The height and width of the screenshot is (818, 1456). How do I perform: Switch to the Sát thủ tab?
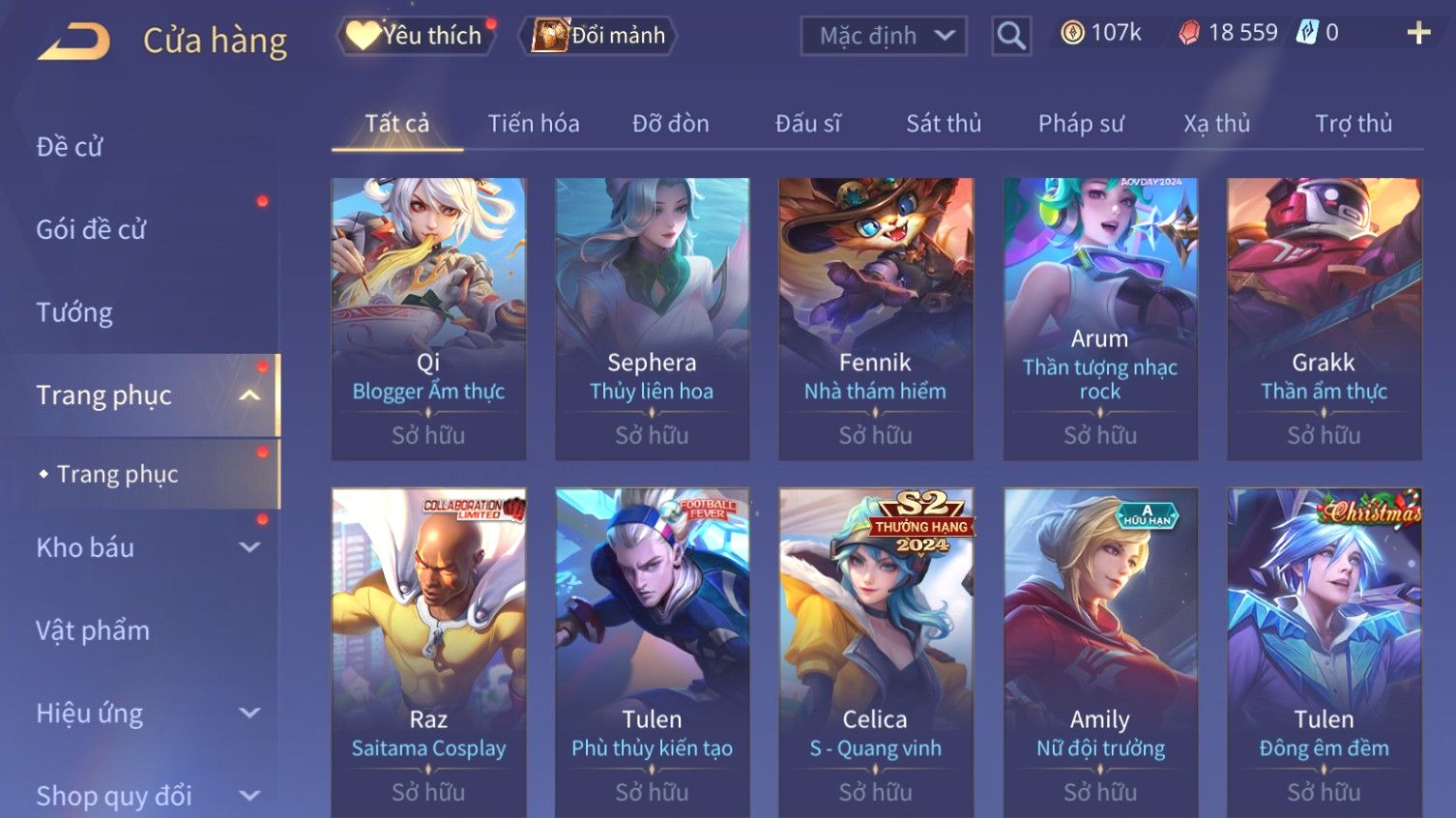(944, 124)
